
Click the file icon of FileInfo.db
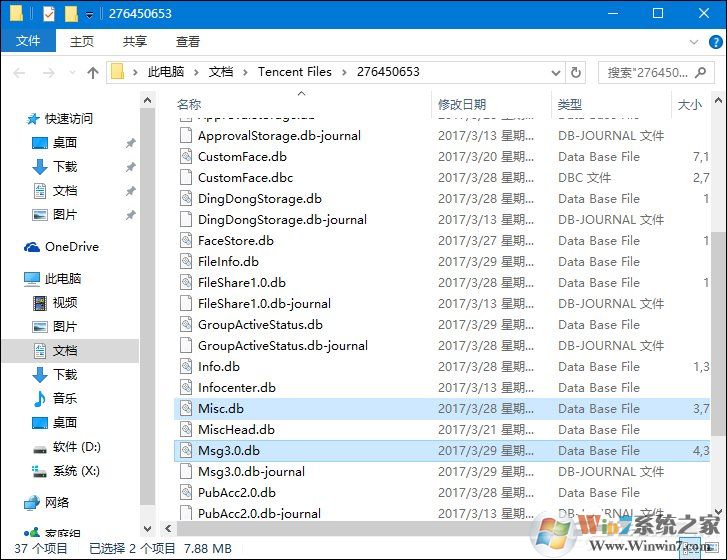pos(186,261)
